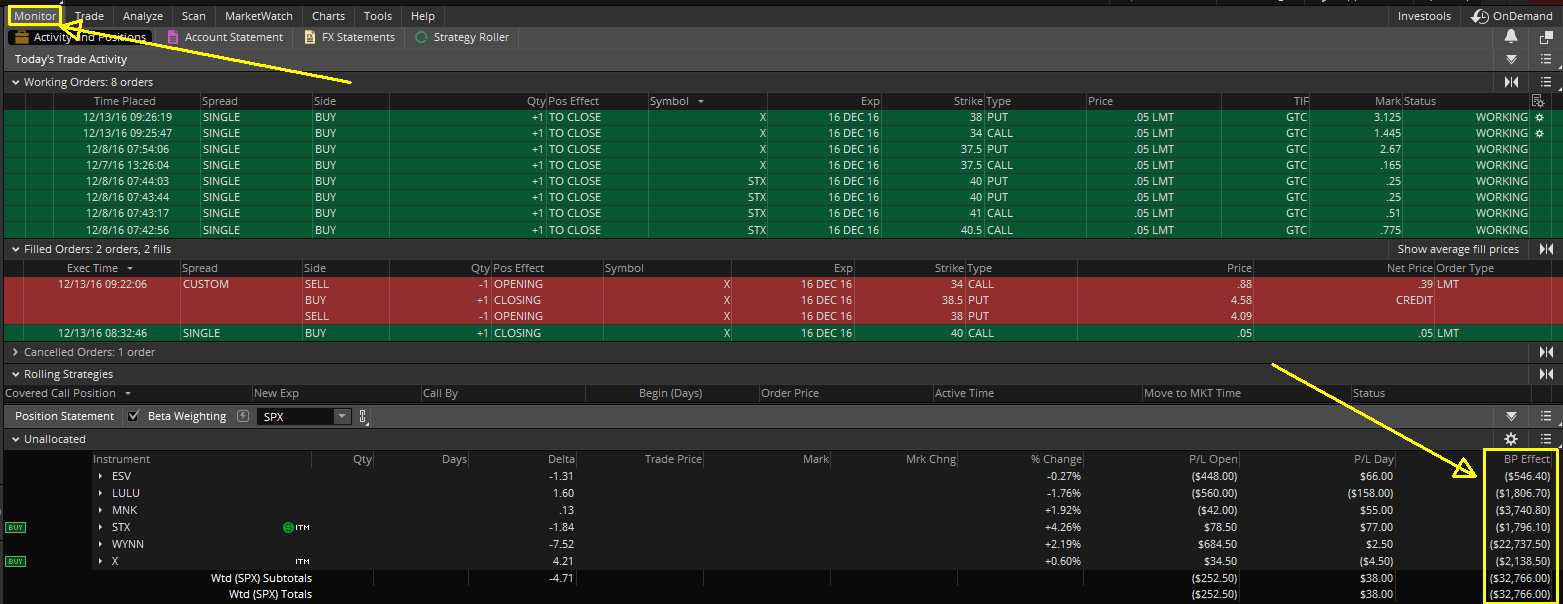Collapse Today's Trade Activity with double-arrow icon

tap(1511, 59)
